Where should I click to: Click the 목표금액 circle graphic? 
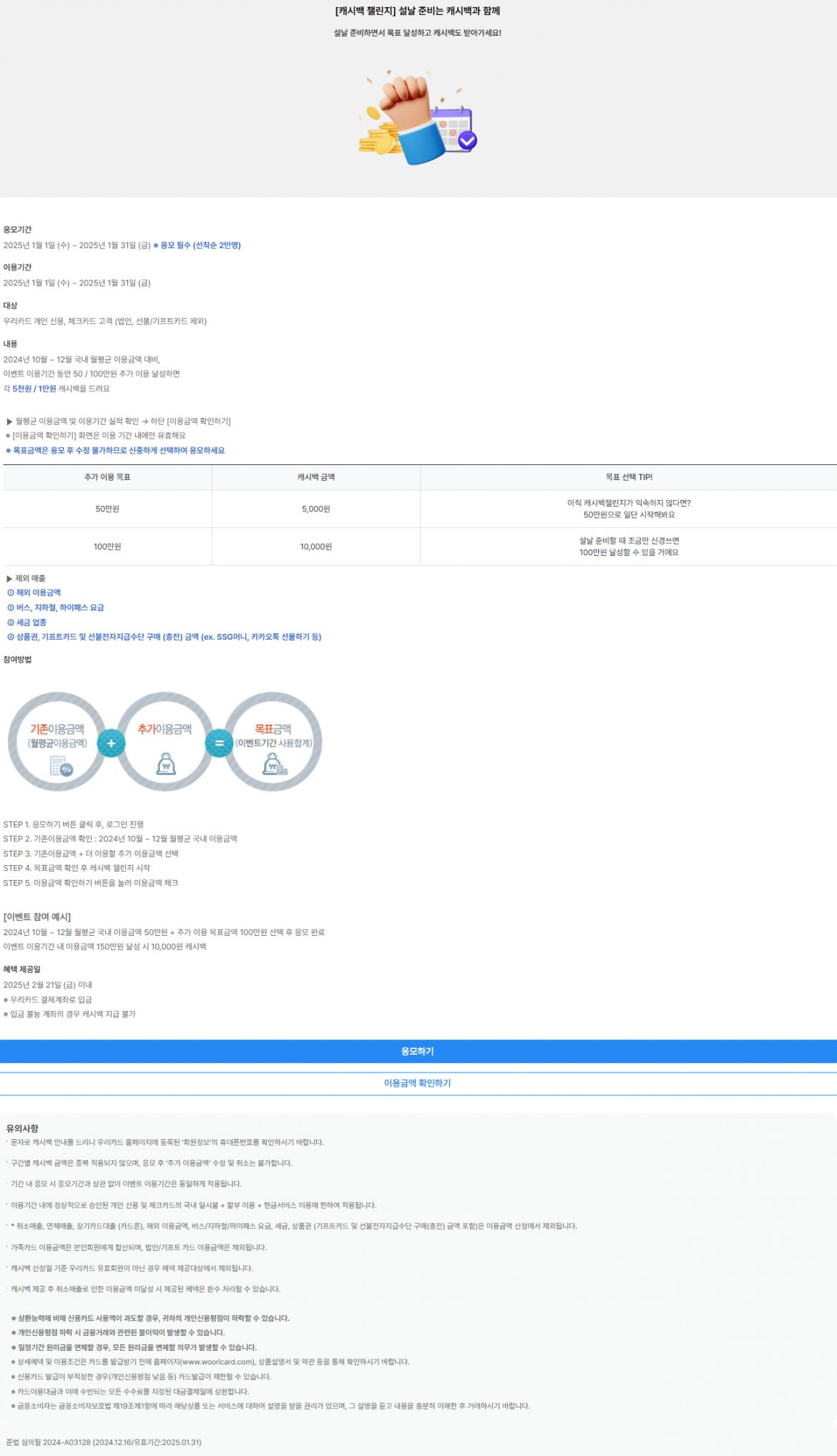pyautogui.click(x=273, y=741)
